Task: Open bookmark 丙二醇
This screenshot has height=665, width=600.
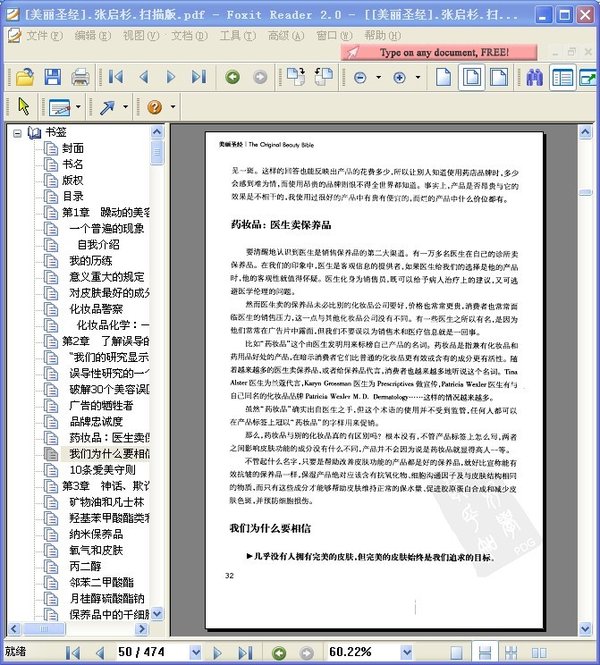Action: 85,567
